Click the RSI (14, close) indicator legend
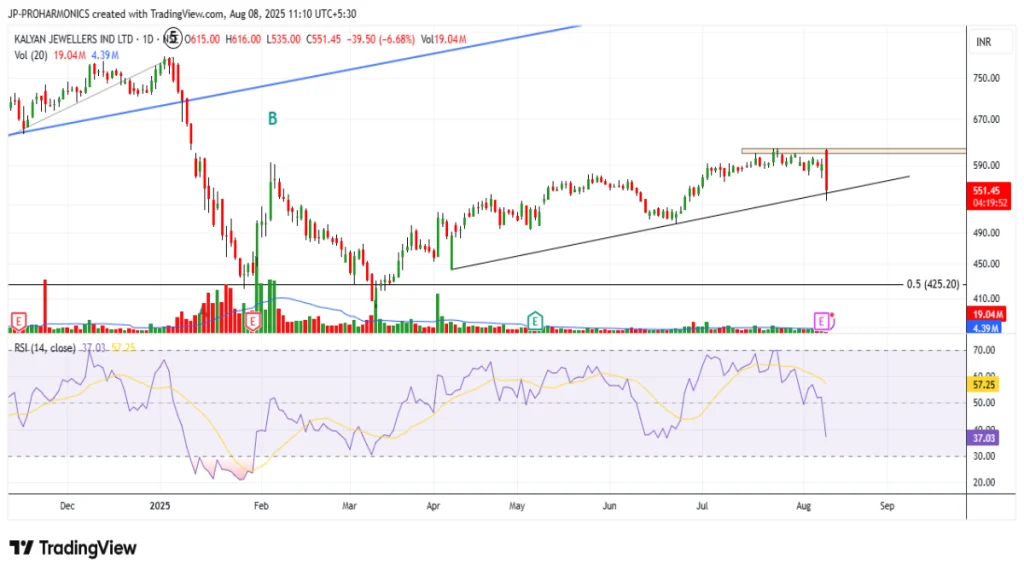This screenshot has height=576, width=1024. [x=45, y=348]
